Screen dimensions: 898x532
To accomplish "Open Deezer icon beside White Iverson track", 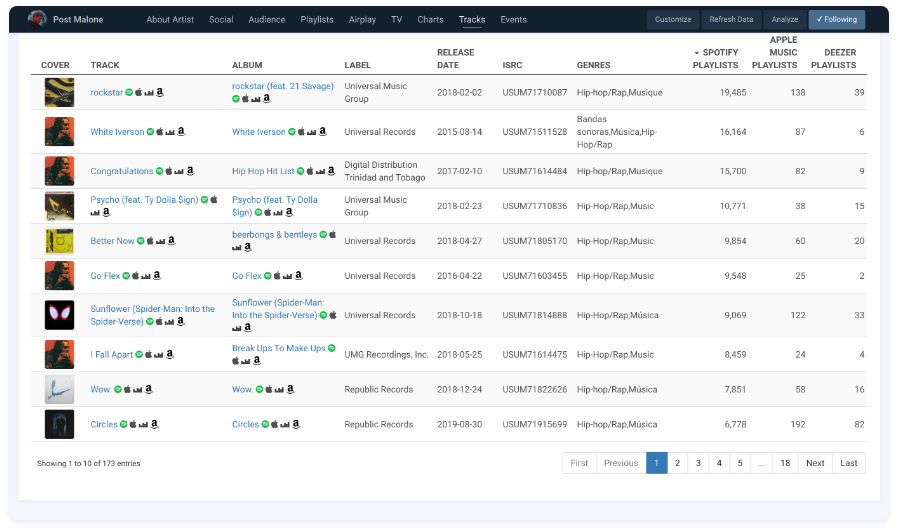I will [x=170, y=132].
